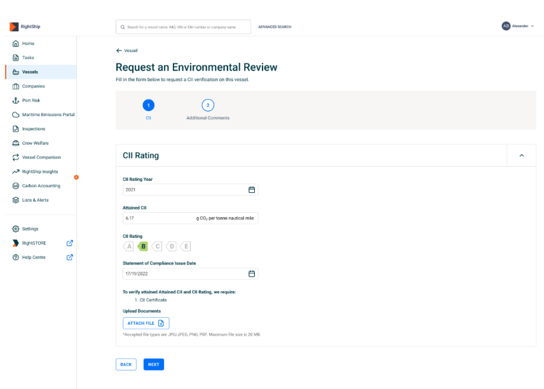
Task: Click the Tasks document icon
Action: point(16,58)
